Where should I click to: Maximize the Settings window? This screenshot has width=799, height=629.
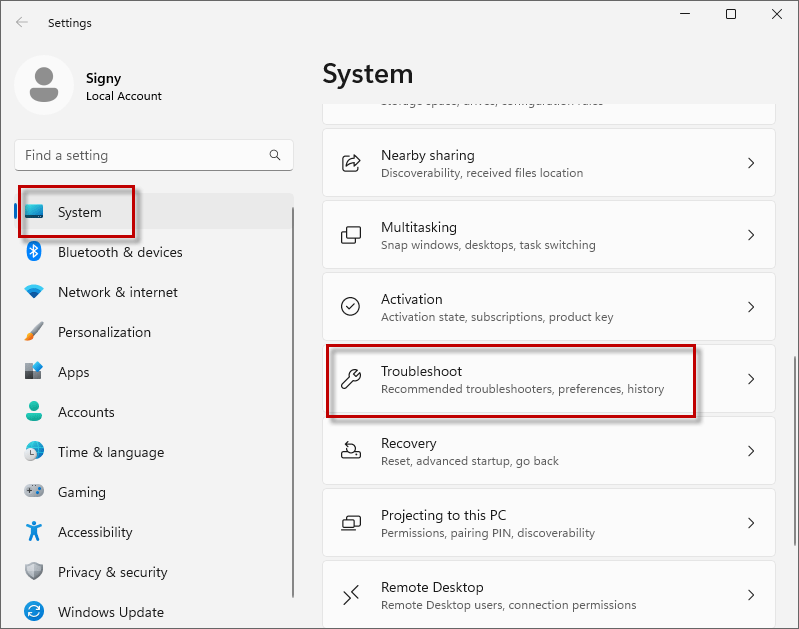(x=731, y=14)
